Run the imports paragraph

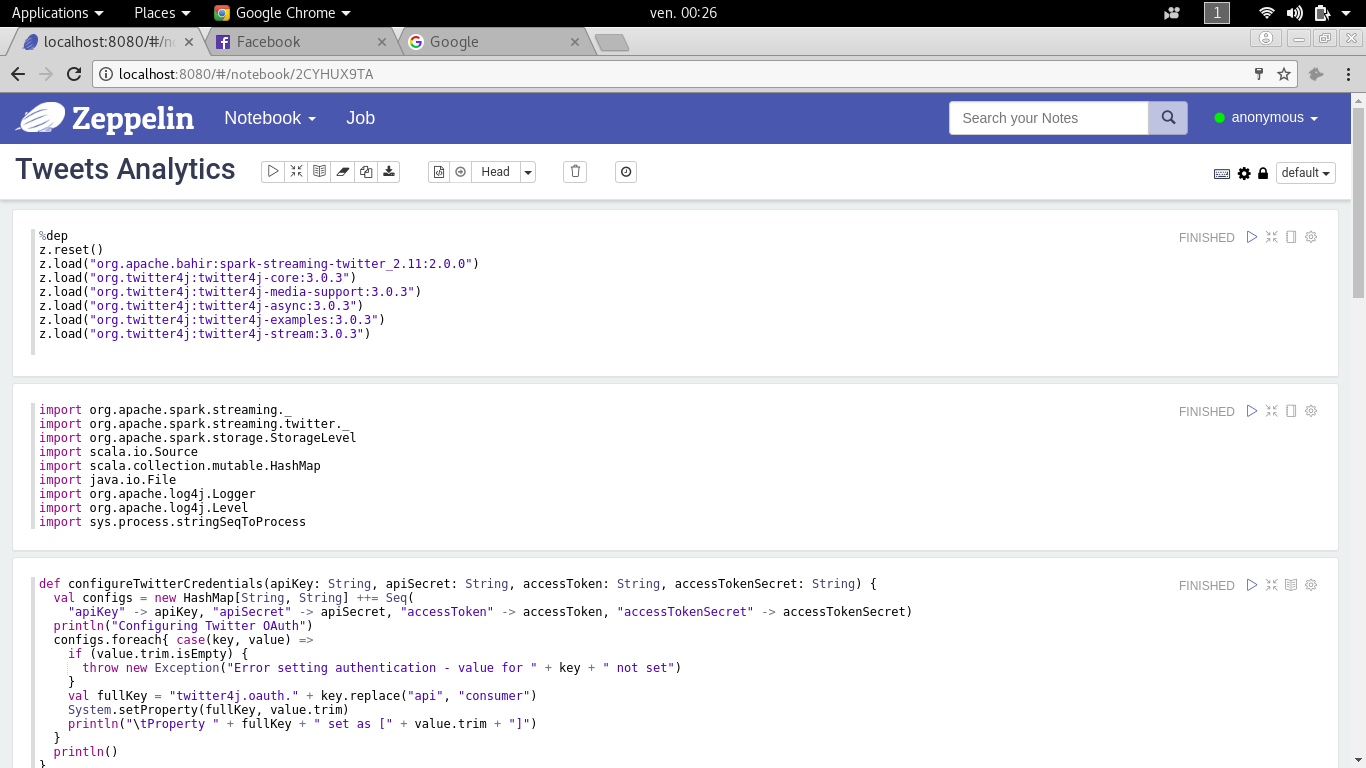[1252, 411]
